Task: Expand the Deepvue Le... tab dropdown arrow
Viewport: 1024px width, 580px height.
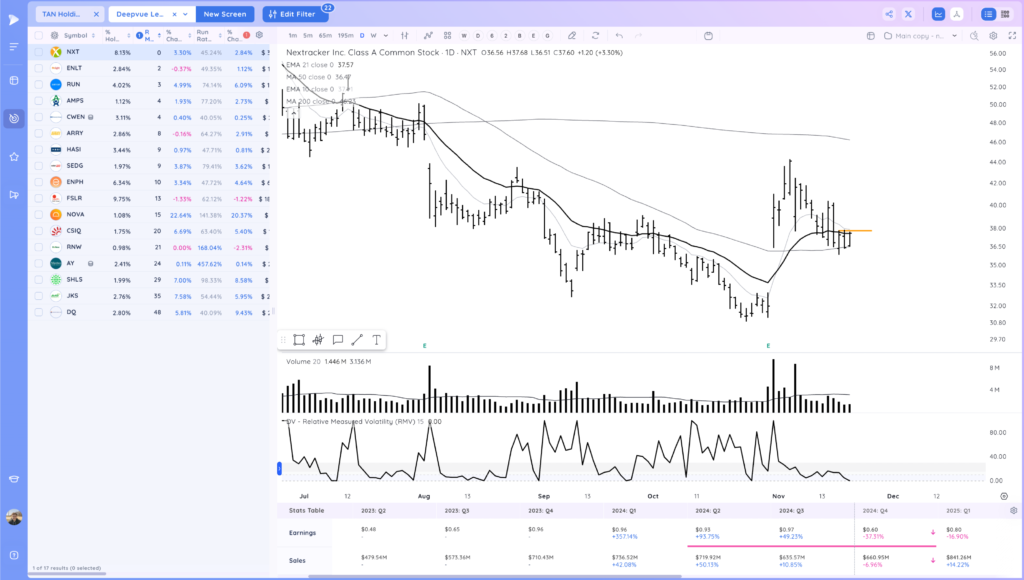Action: (185, 14)
